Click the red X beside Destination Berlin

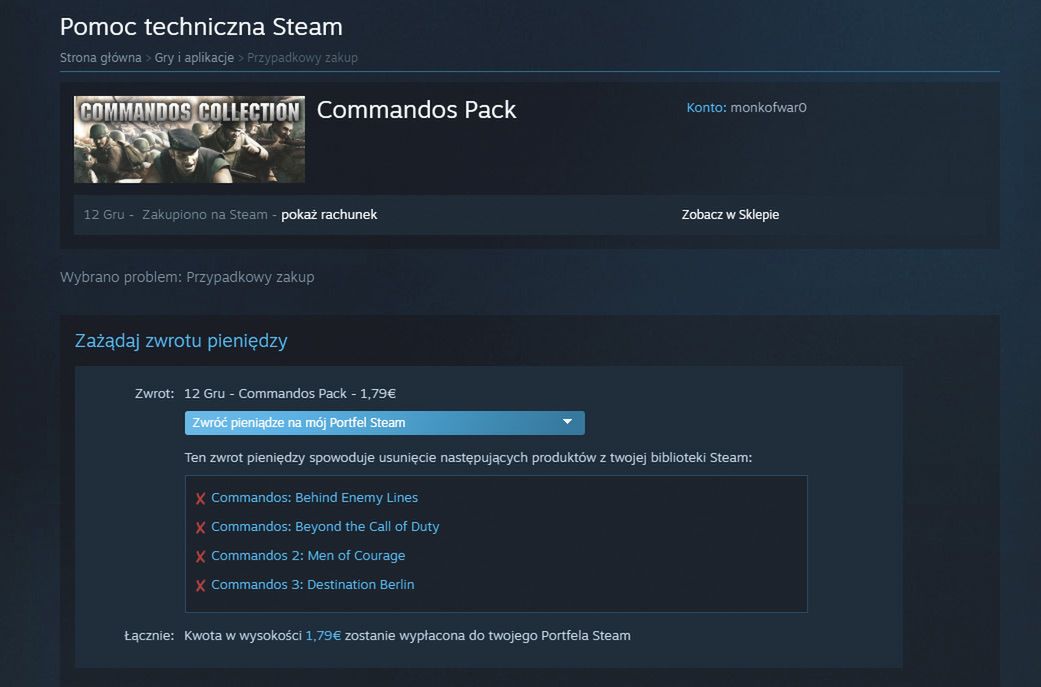pyautogui.click(x=200, y=586)
